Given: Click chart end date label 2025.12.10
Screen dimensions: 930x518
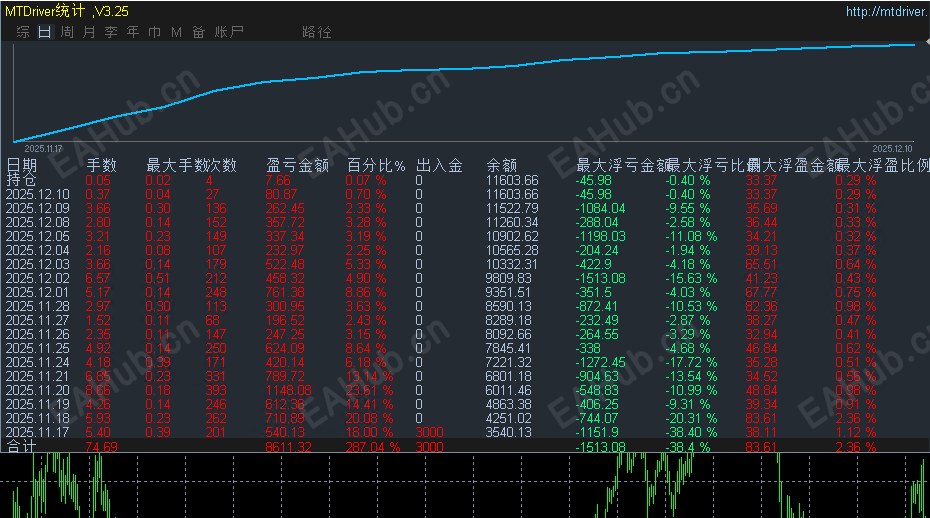Looking at the screenshot, I should (893, 149).
